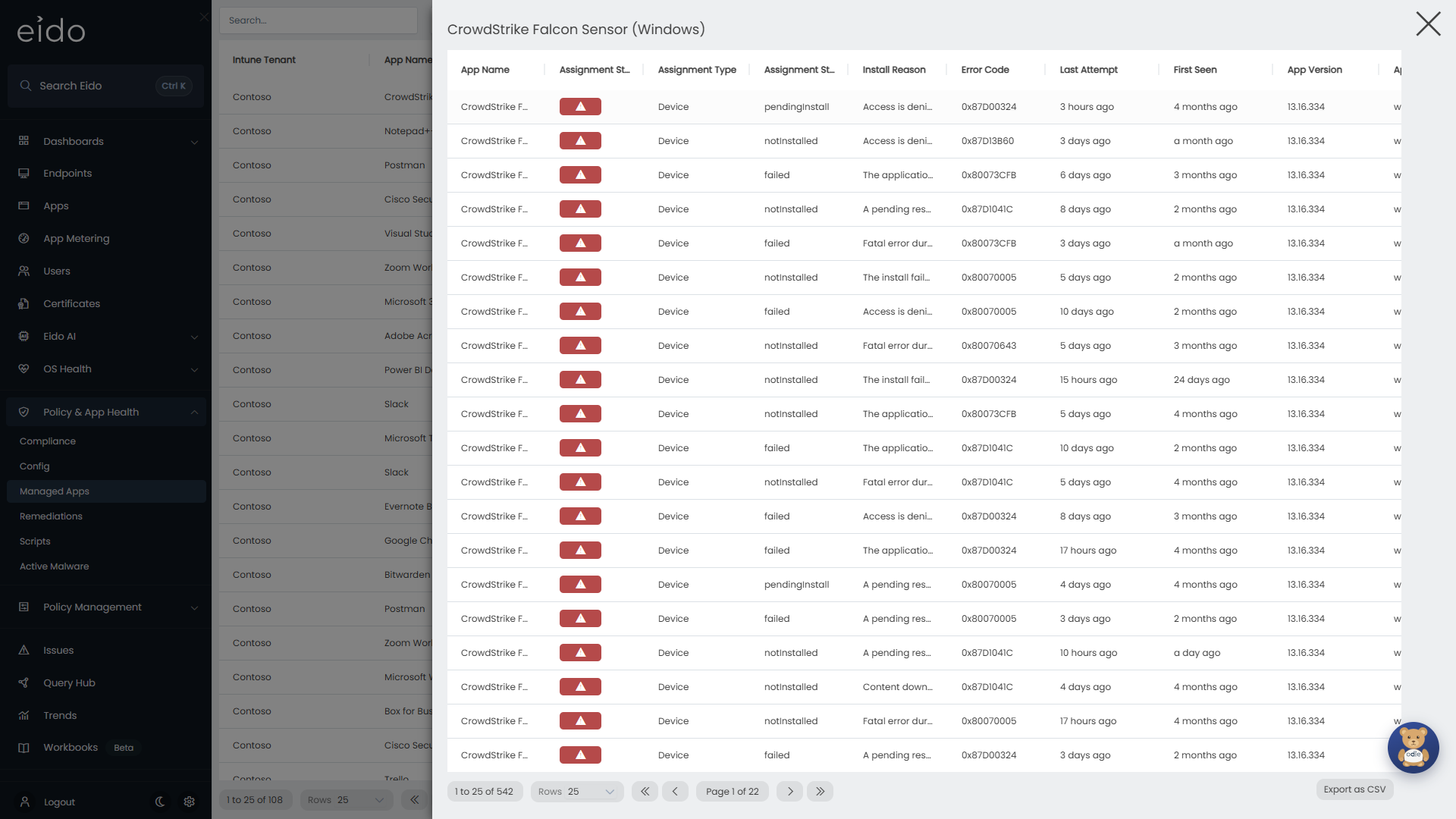Click warning icon in first pendingInstall row
1456x819 pixels.
pos(580,107)
